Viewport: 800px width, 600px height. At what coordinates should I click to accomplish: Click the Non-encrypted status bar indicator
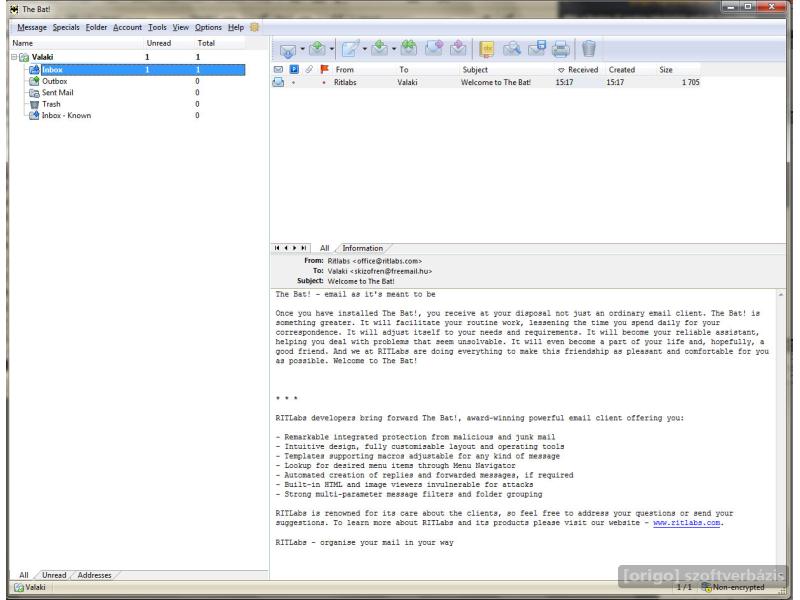pyautogui.click(x=733, y=587)
